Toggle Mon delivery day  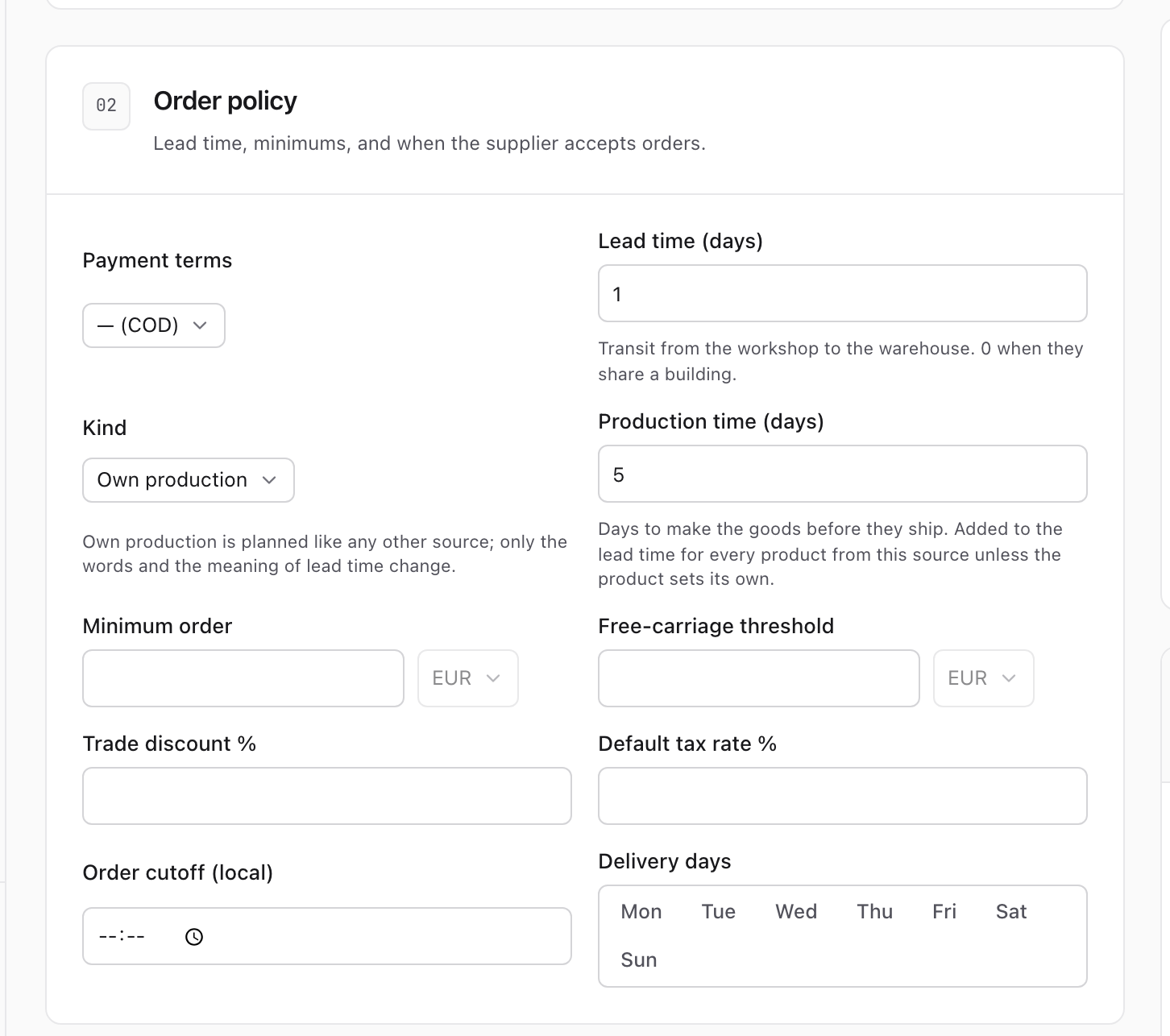641,911
